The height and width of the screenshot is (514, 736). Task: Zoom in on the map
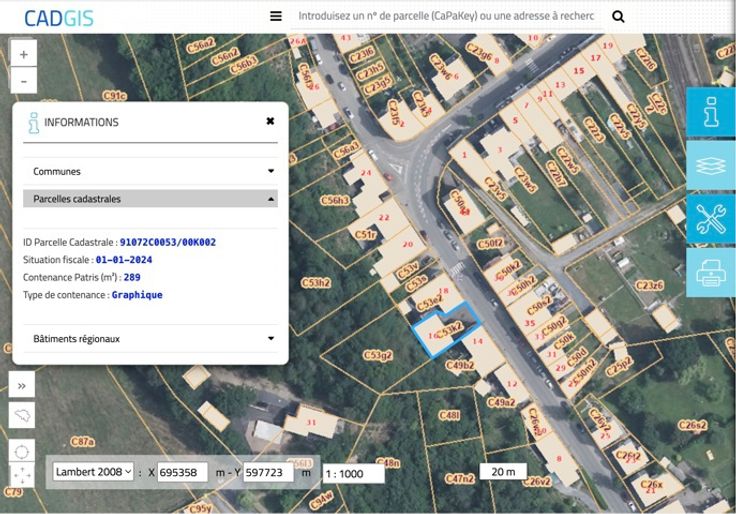(23, 54)
